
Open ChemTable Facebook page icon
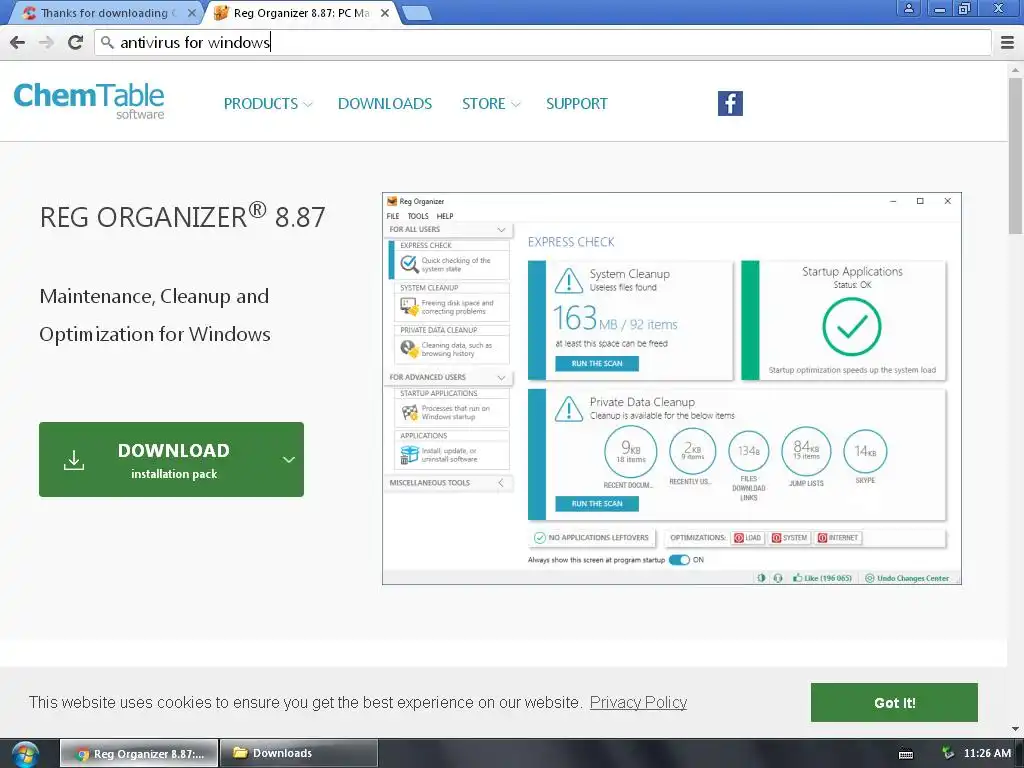click(x=730, y=103)
